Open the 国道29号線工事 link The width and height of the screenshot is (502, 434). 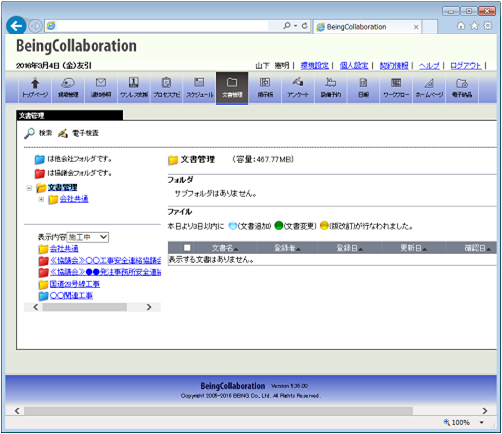75,284
